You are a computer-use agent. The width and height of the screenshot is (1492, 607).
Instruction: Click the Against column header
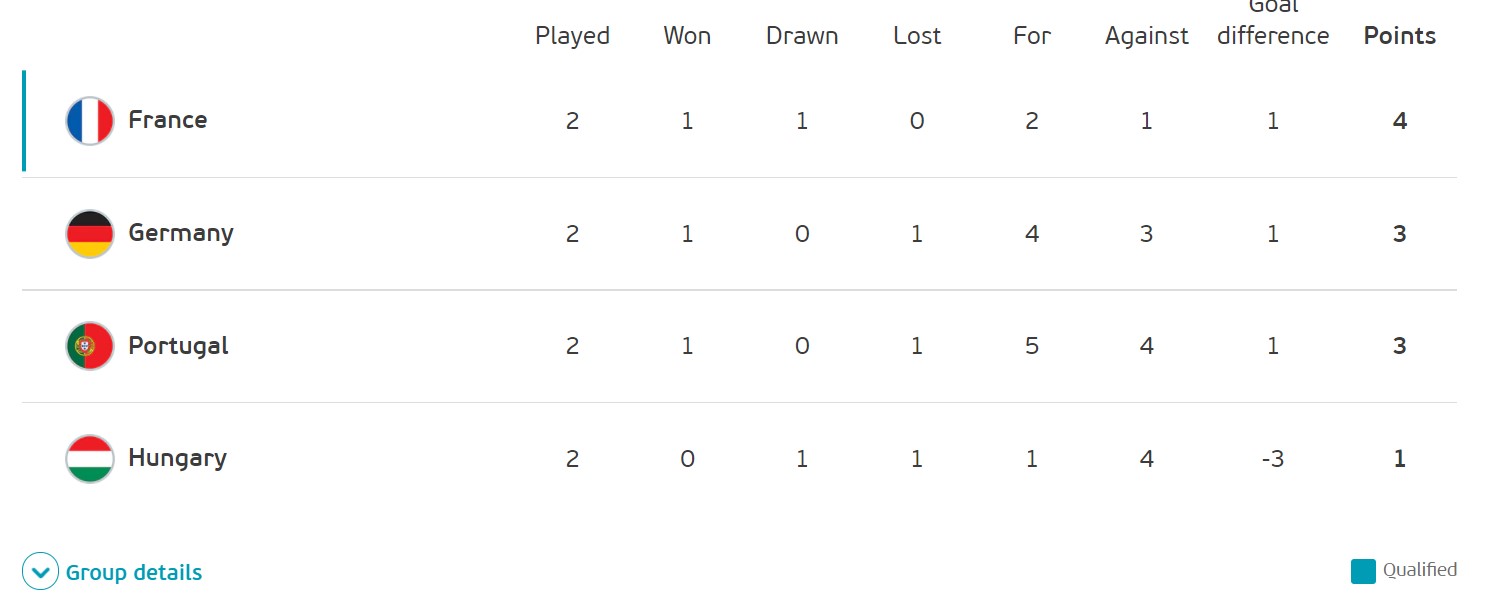pyautogui.click(x=1147, y=36)
